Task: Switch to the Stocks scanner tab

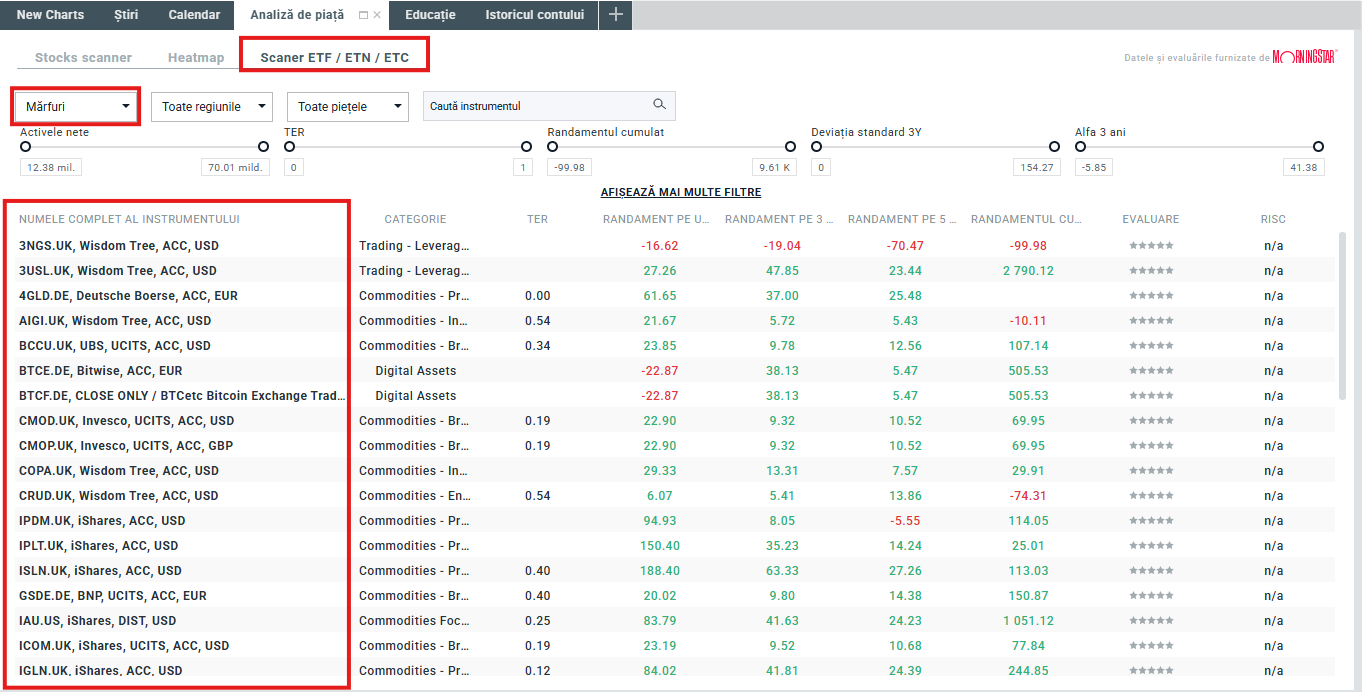Action: (83, 58)
